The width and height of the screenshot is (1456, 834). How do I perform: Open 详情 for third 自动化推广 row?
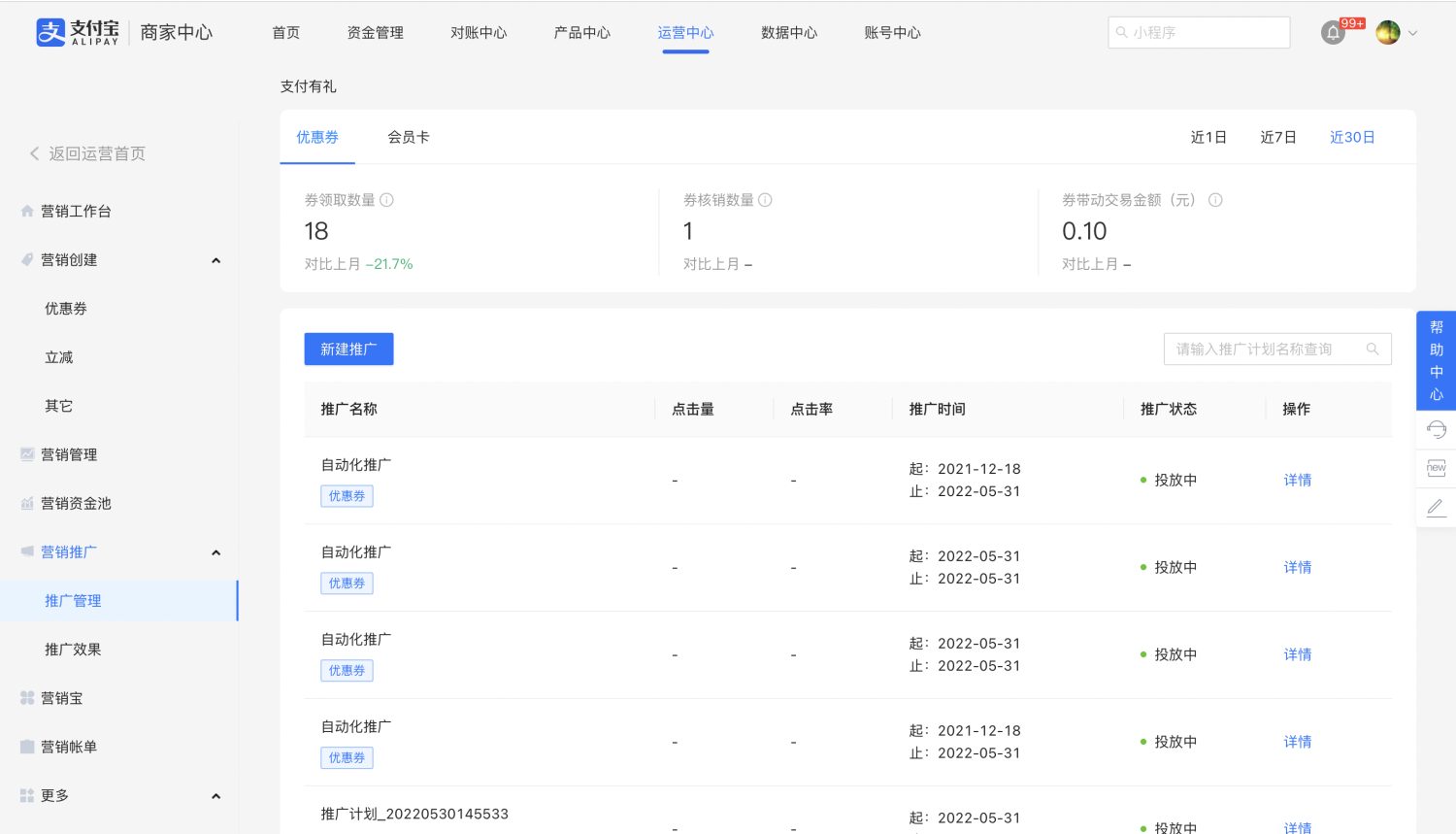[1298, 655]
